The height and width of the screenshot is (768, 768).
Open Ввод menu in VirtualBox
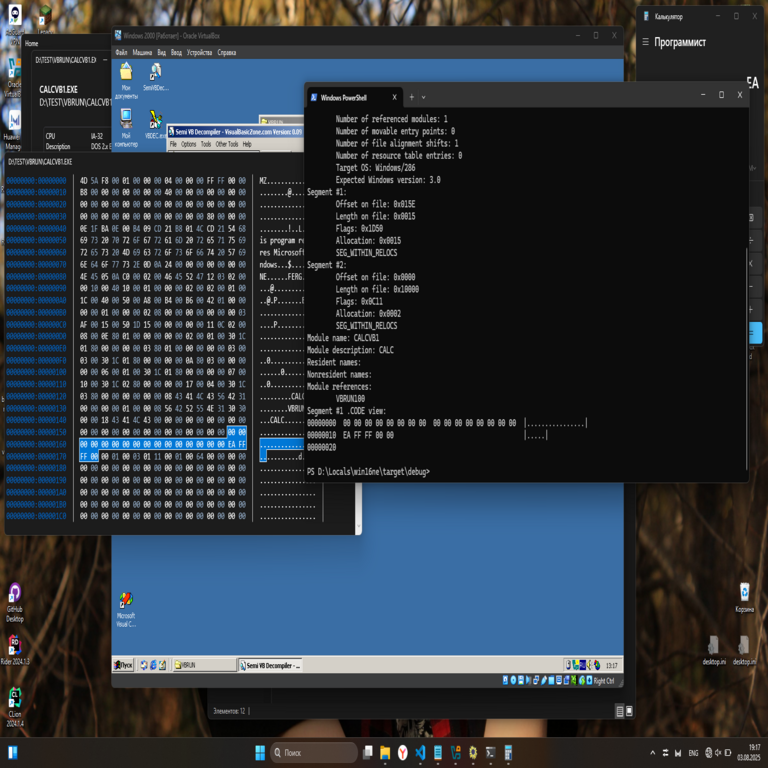coord(176,52)
